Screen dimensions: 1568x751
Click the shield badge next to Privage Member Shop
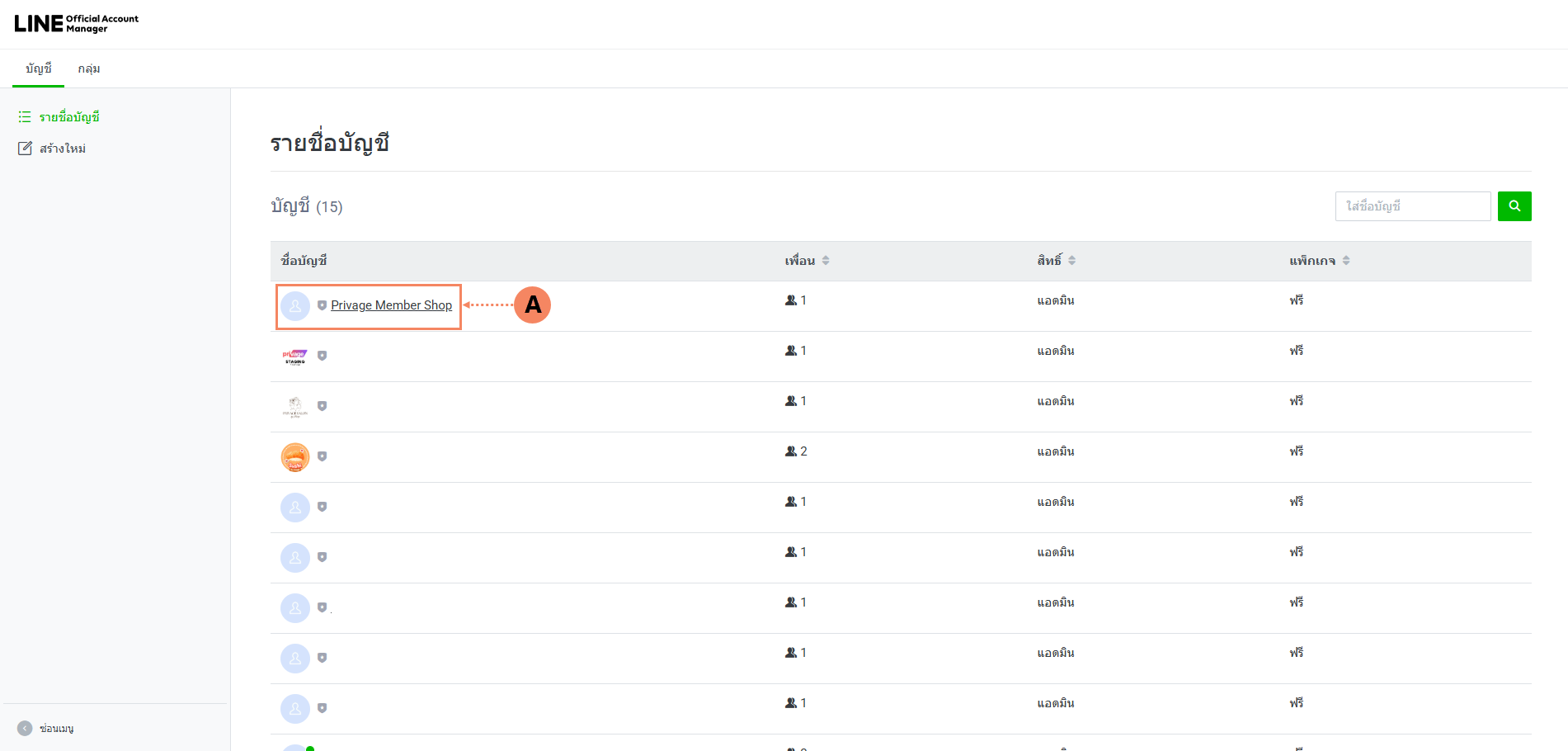pyautogui.click(x=322, y=305)
